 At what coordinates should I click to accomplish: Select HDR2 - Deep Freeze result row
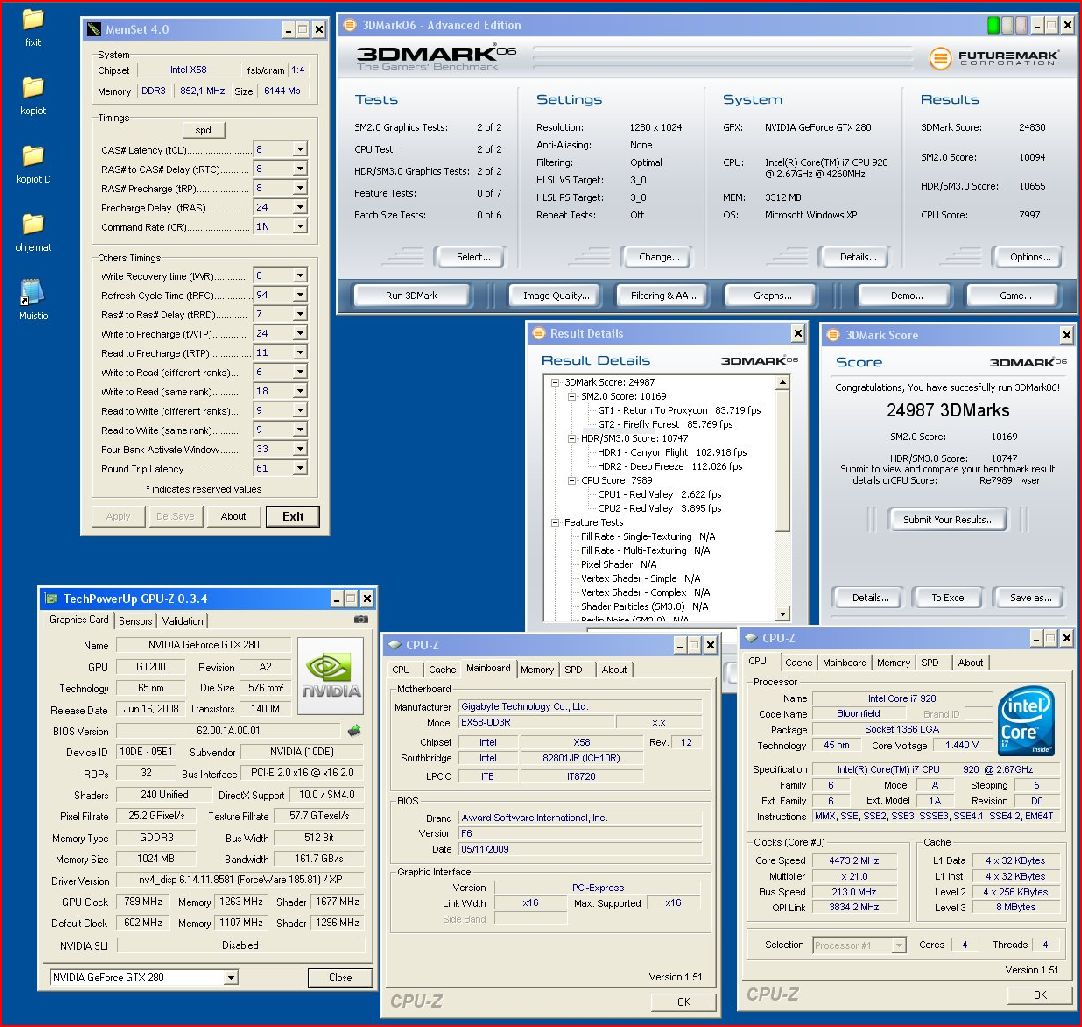pos(669,467)
